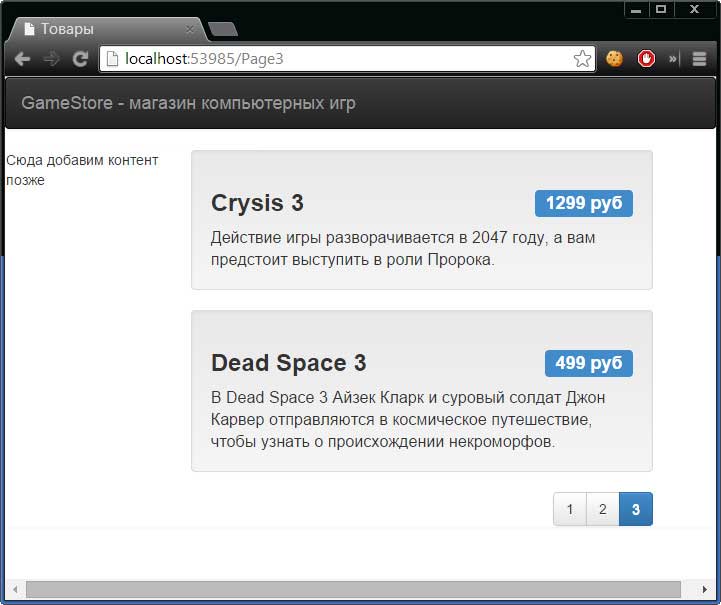Minimize the browser window
Image resolution: width=721 pixels, height=605 pixels.
pyautogui.click(x=636, y=9)
